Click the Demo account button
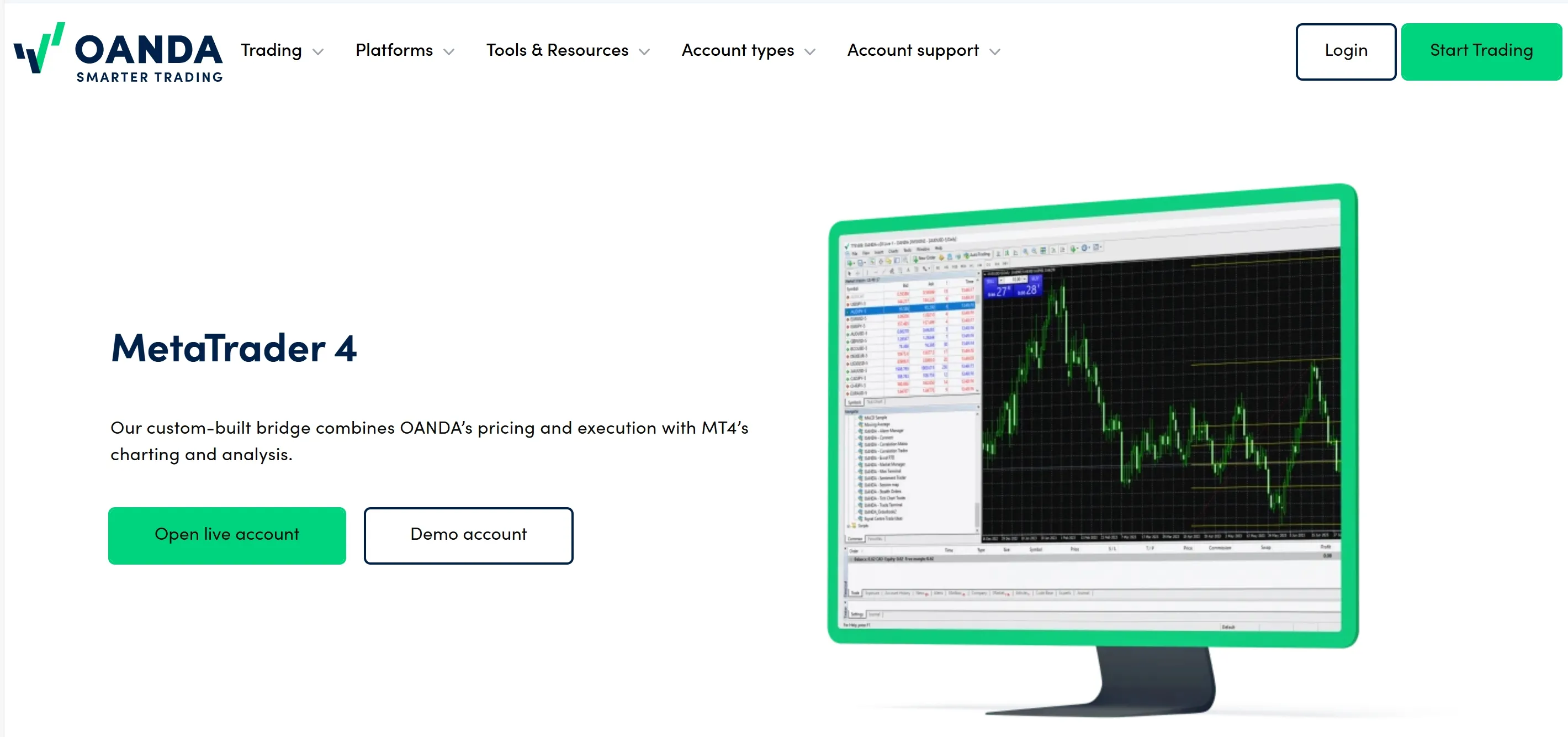The image size is (1568, 737). [468, 535]
